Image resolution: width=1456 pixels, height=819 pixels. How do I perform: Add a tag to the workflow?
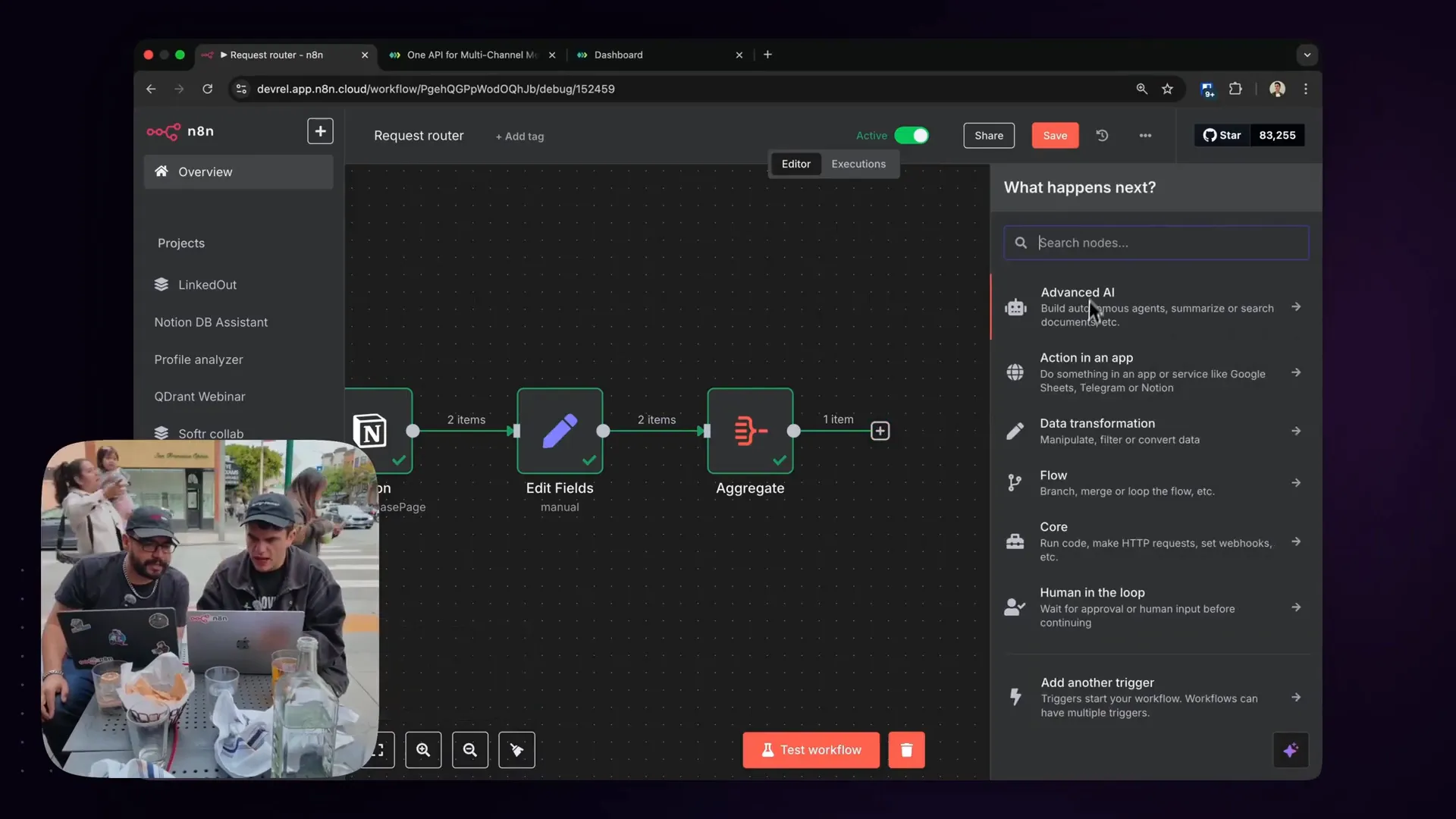click(519, 136)
